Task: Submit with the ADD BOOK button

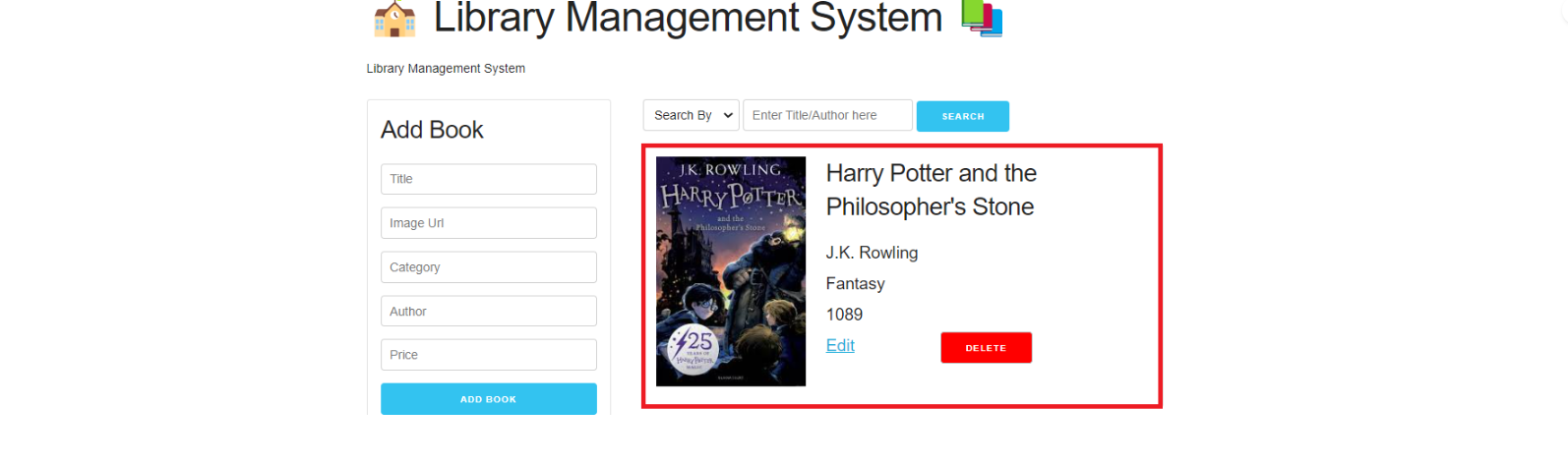Action: [x=488, y=399]
